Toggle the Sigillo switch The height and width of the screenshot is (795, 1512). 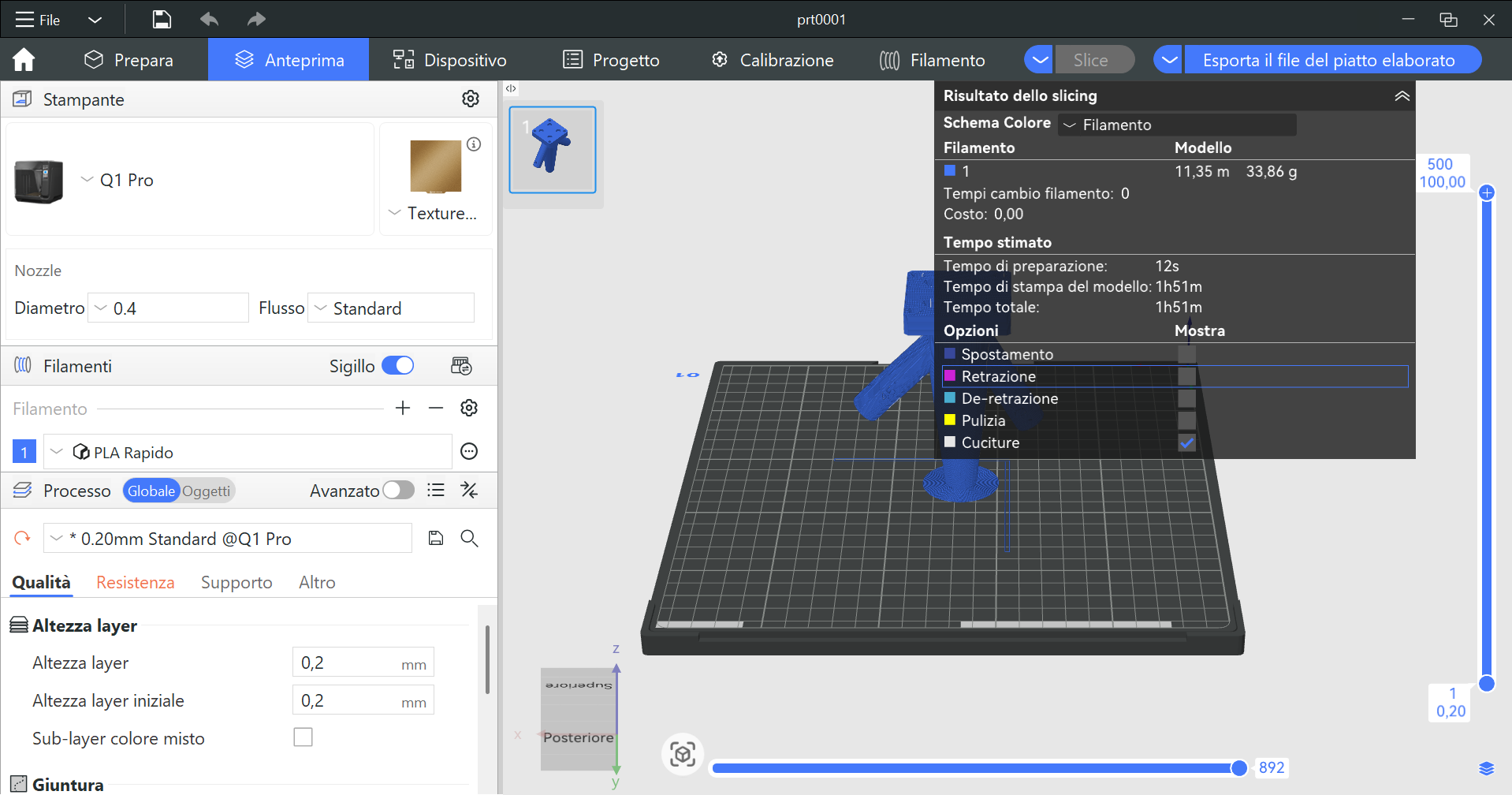(398, 366)
